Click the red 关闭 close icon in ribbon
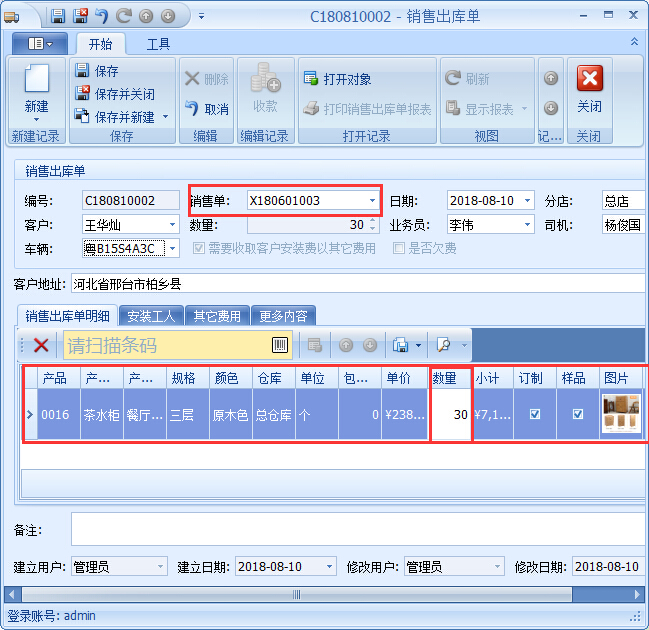649x630 pixels. coord(589,79)
